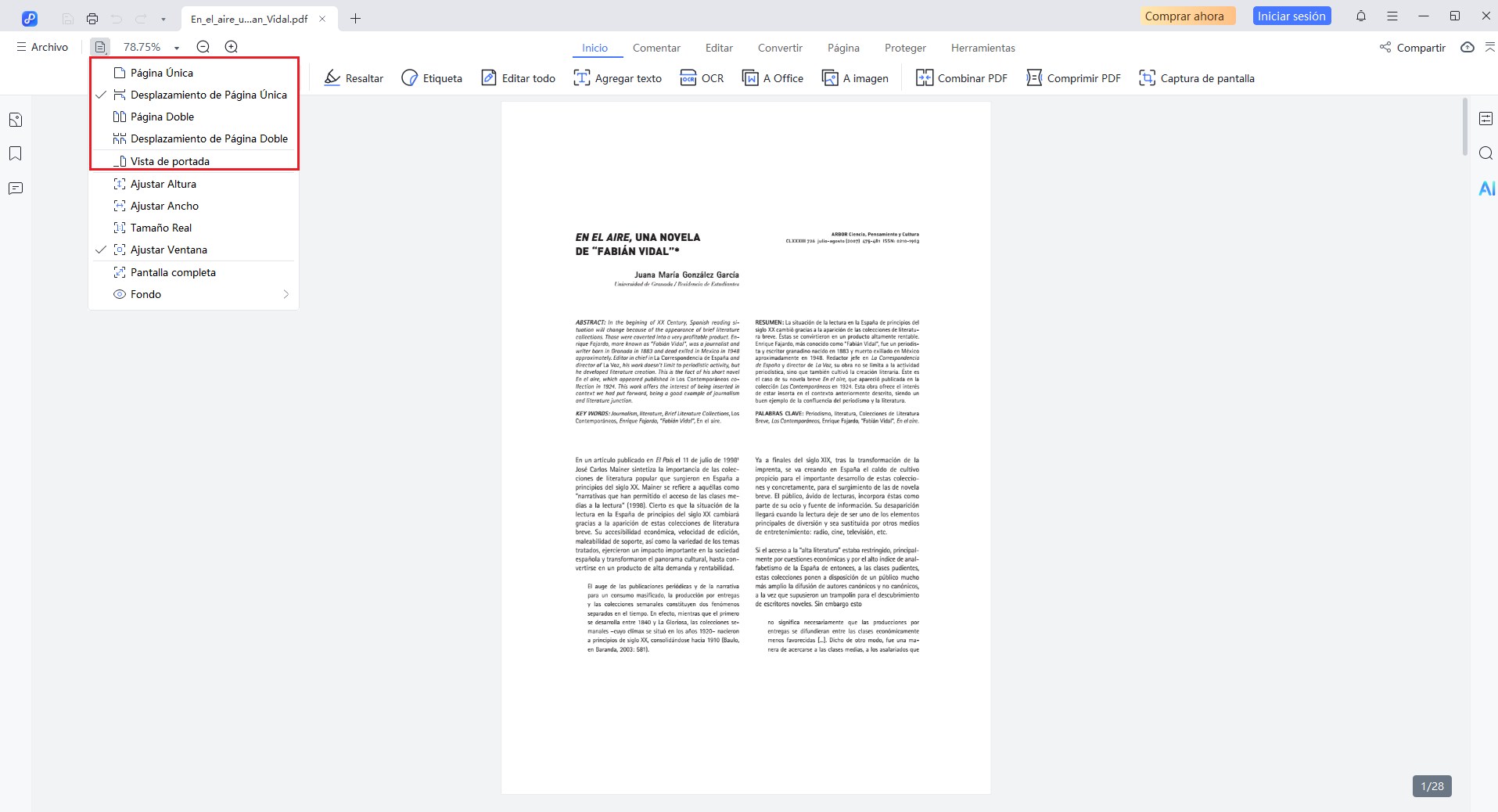The width and height of the screenshot is (1498, 812).
Task: Switch to the Inicio tab
Action: [x=595, y=48]
